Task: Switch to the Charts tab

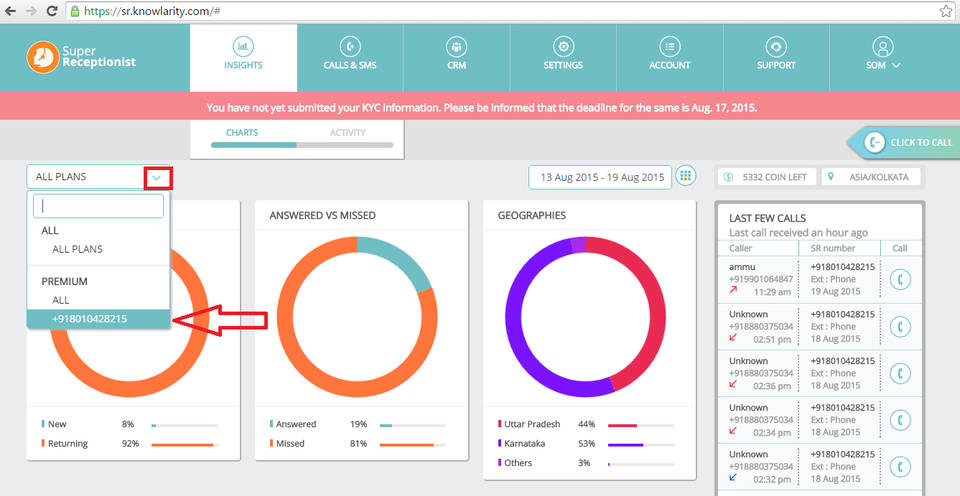Action: coord(242,132)
